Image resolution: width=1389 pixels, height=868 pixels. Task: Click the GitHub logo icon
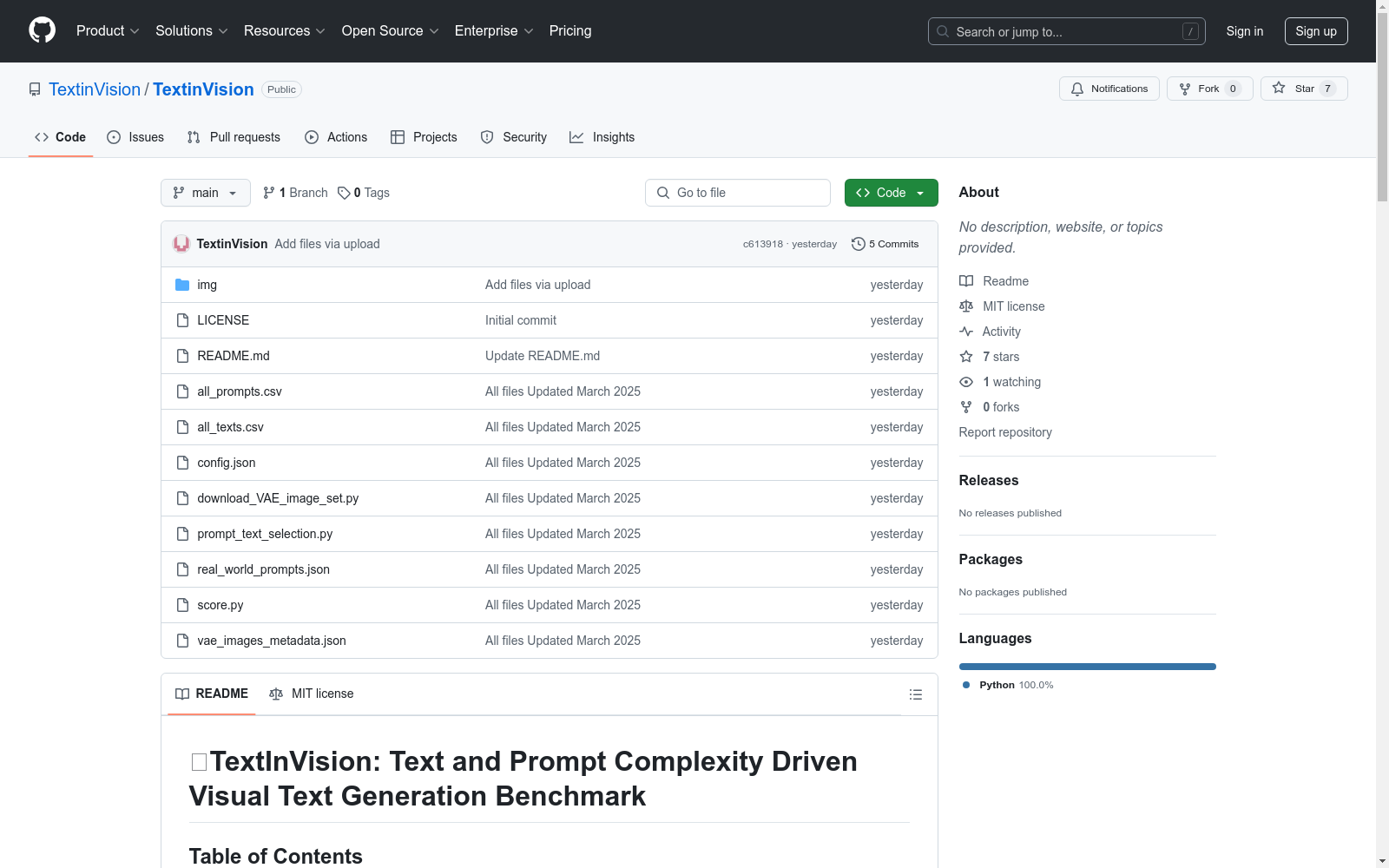(x=42, y=30)
